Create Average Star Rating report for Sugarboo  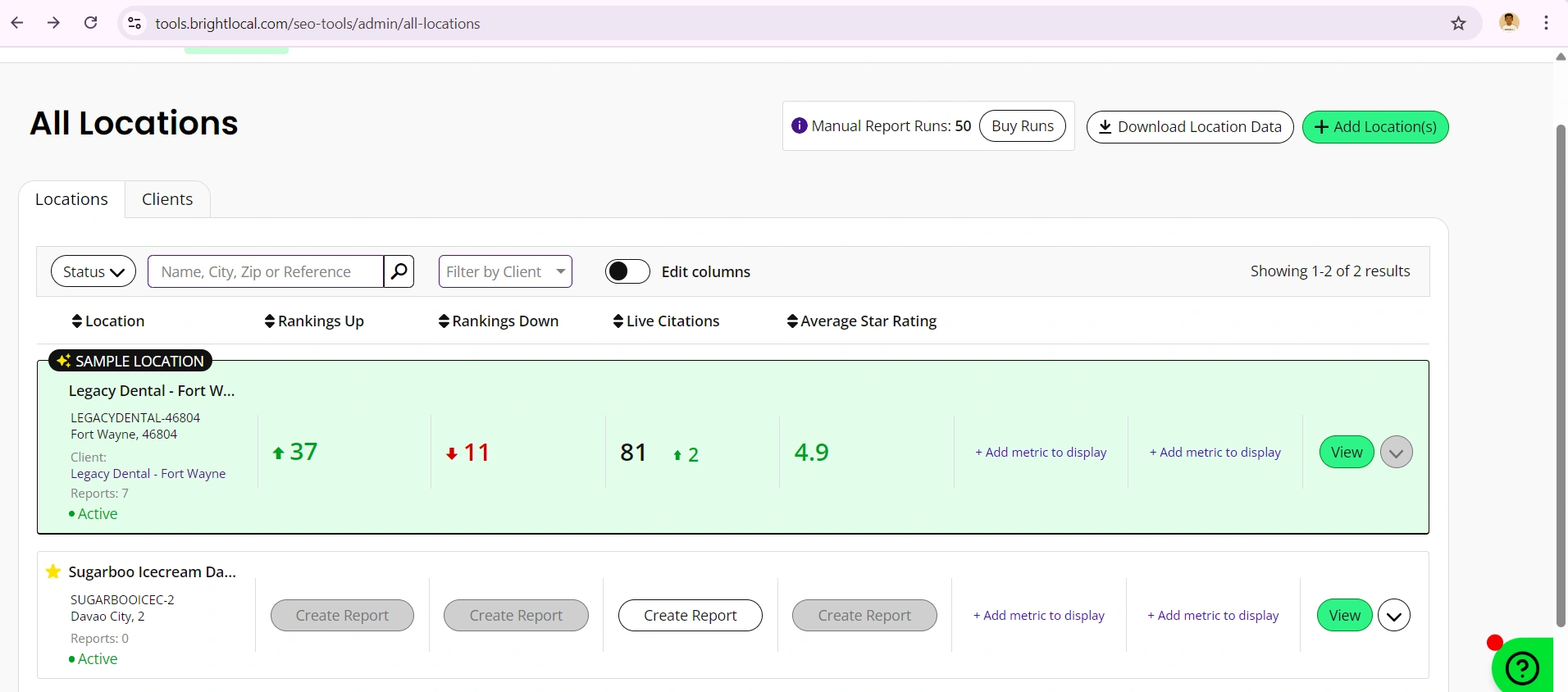[x=864, y=615]
